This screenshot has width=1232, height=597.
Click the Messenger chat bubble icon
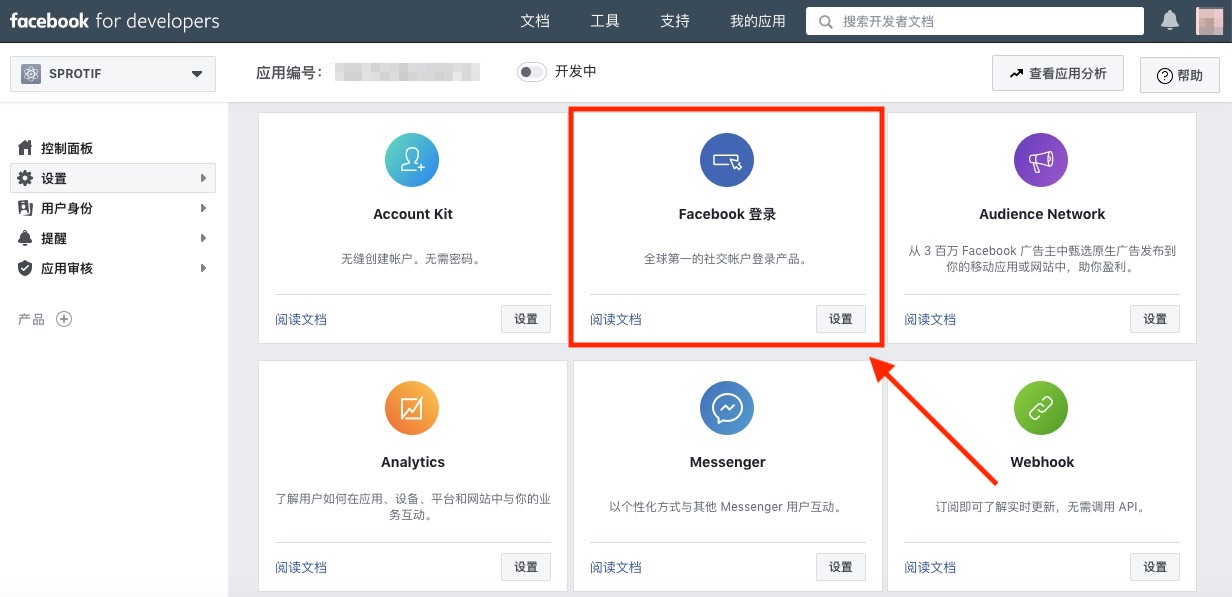tap(727, 408)
